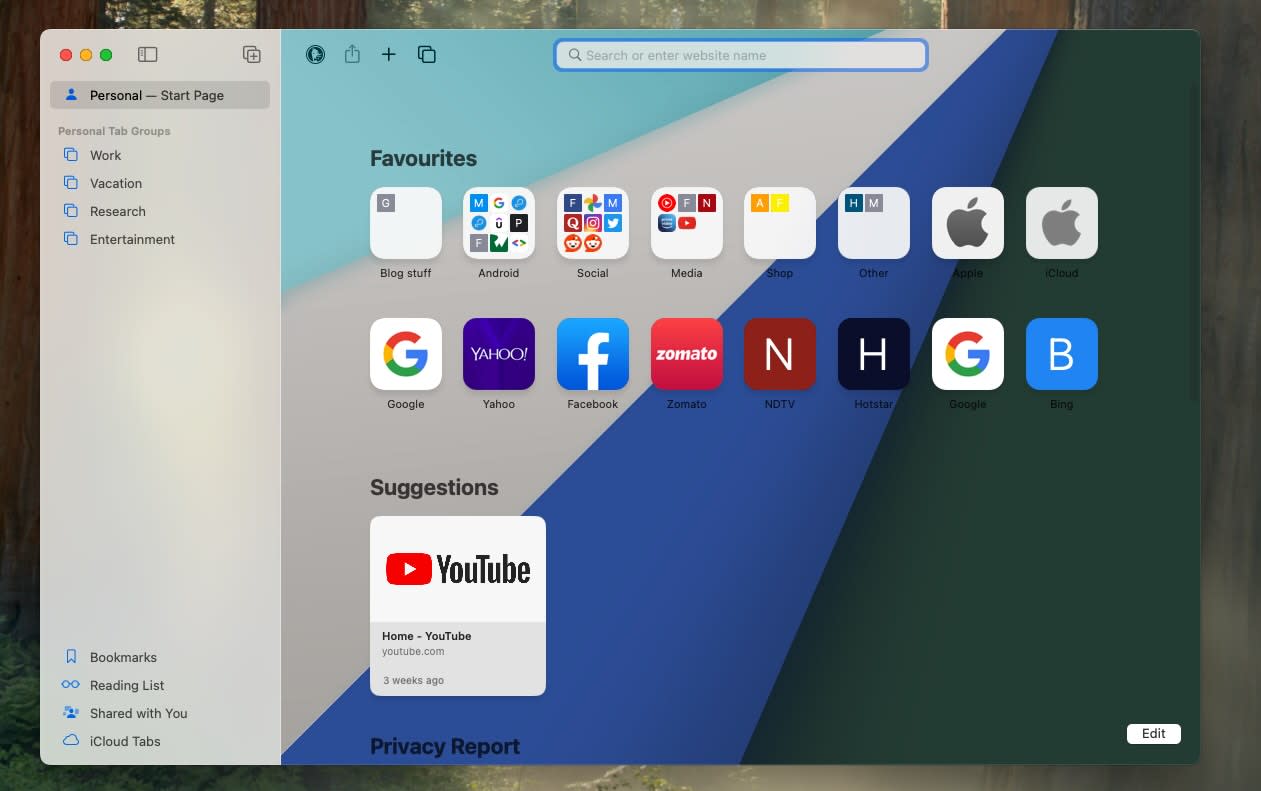
Task: Open the NDTV favourite
Action: [780, 354]
